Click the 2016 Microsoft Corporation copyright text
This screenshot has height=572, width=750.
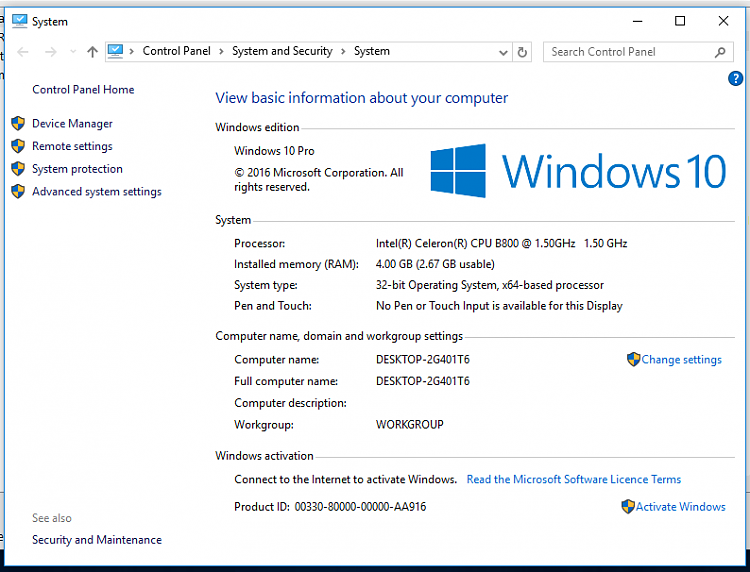pos(319,179)
